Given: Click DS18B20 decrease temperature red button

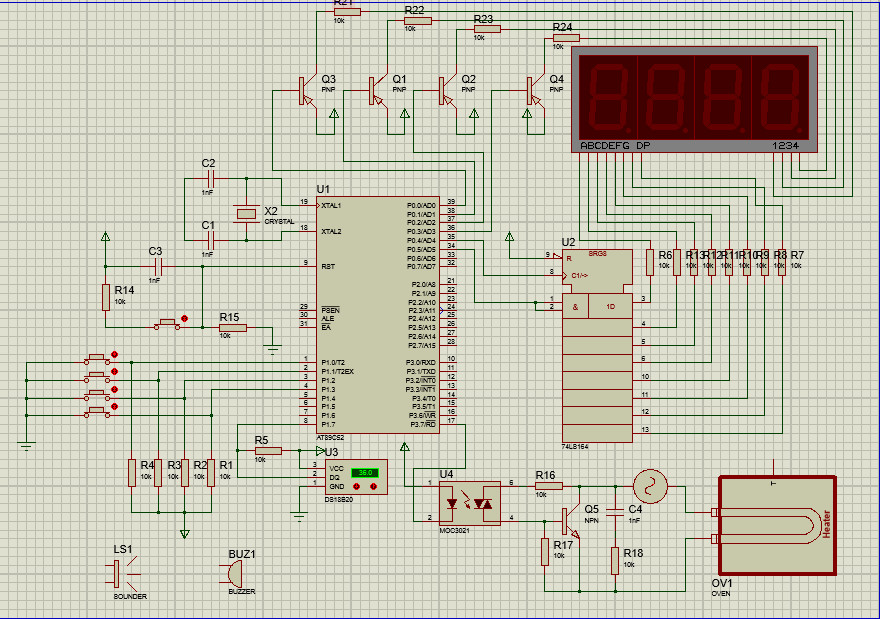Looking at the screenshot, I should 356,487.
